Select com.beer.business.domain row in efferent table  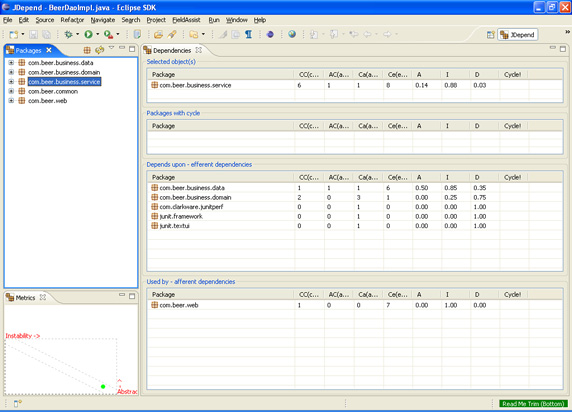pyautogui.click(x=355, y=197)
